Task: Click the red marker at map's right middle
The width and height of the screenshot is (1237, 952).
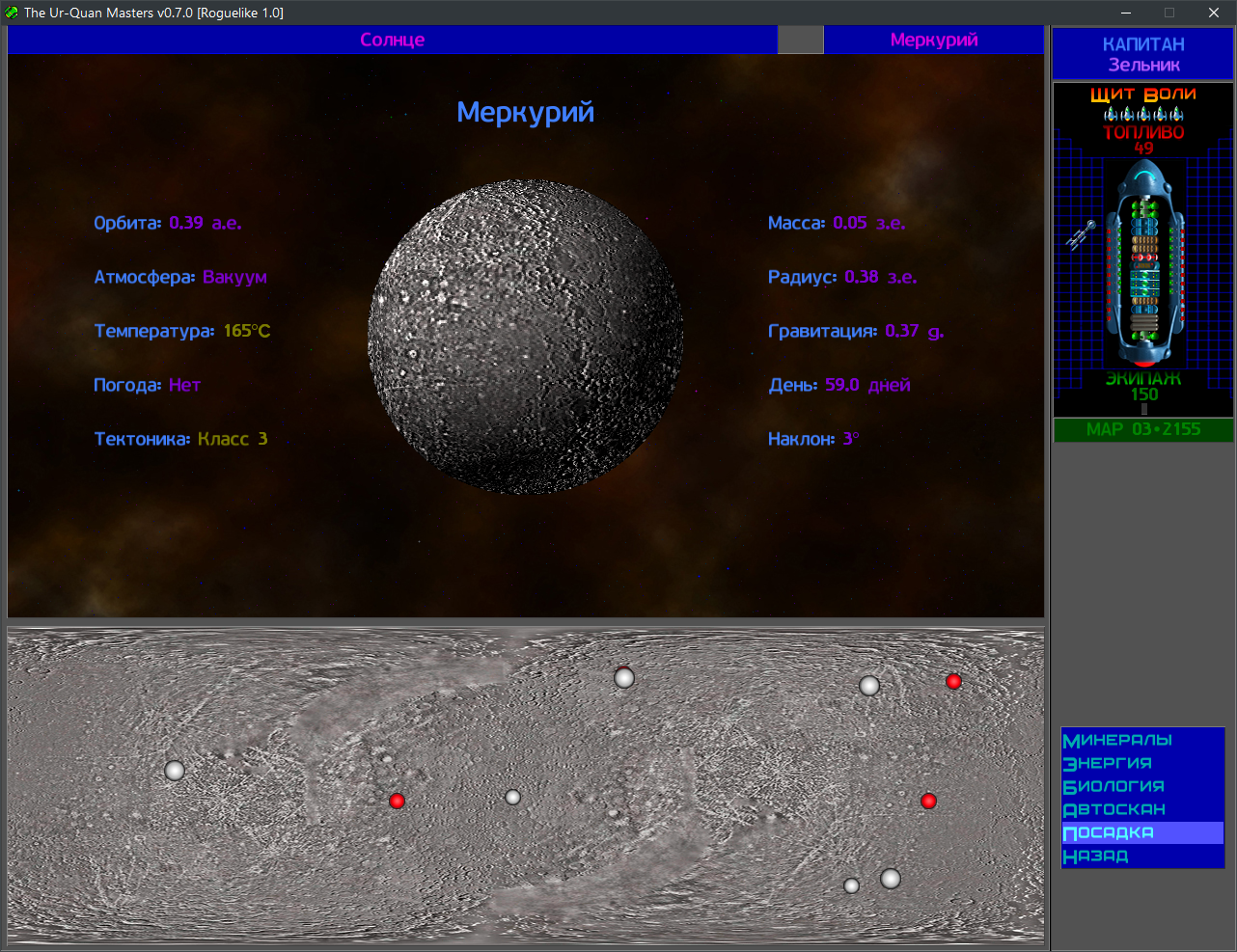Action: (x=928, y=801)
